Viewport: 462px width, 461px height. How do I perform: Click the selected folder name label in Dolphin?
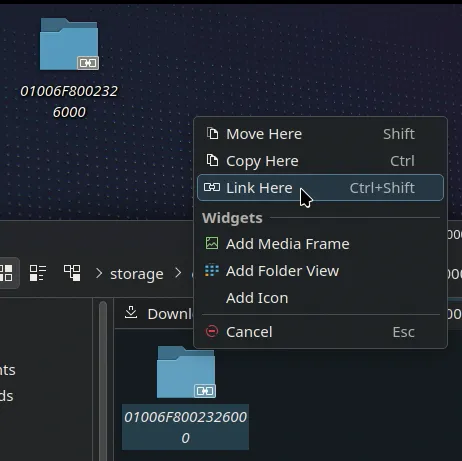(185, 427)
